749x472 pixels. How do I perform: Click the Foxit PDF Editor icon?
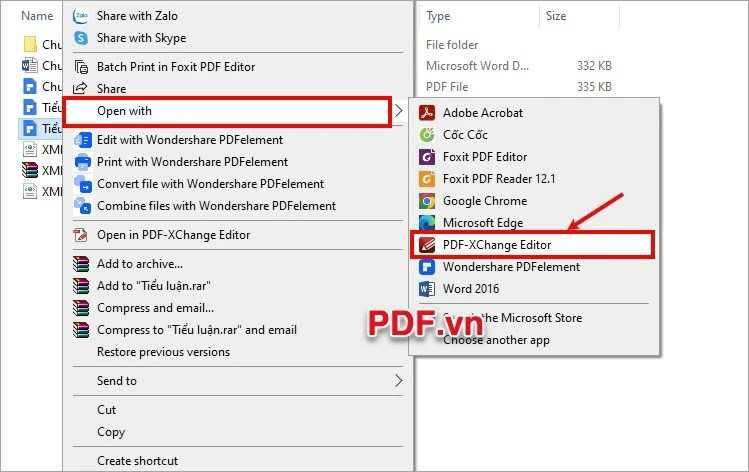point(427,157)
